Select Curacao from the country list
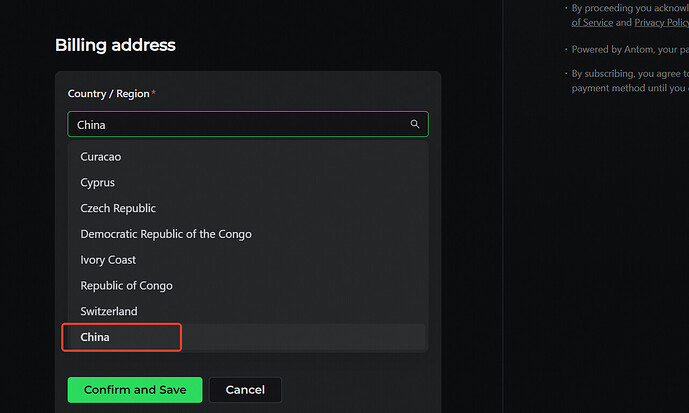Image resolution: width=689 pixels, height=413 pixels. [x=101, y=157]
